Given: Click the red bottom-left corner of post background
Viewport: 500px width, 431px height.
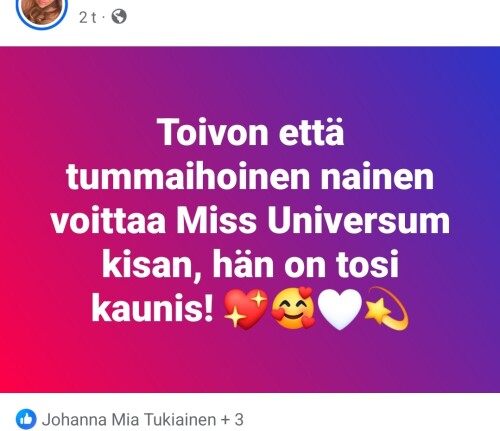Looking at the screenshot, I should click(x=13, y=377).
